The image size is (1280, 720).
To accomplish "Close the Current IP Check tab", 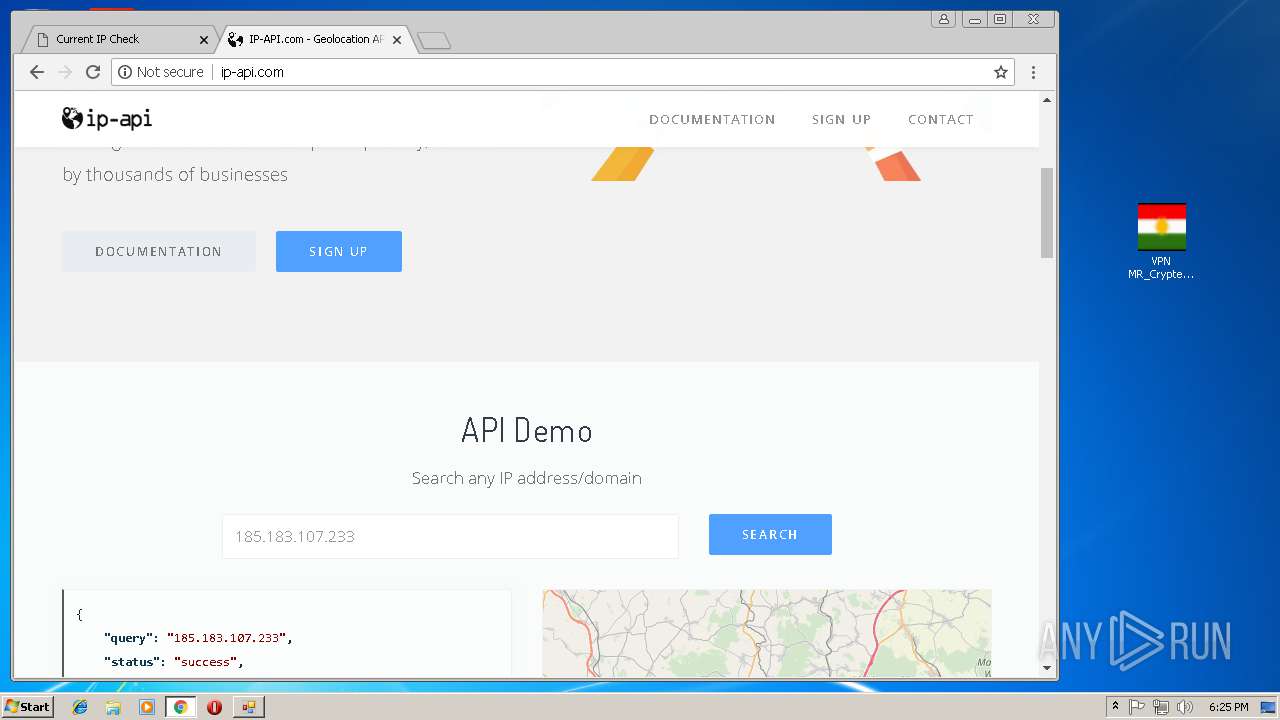I will (204, 40).
